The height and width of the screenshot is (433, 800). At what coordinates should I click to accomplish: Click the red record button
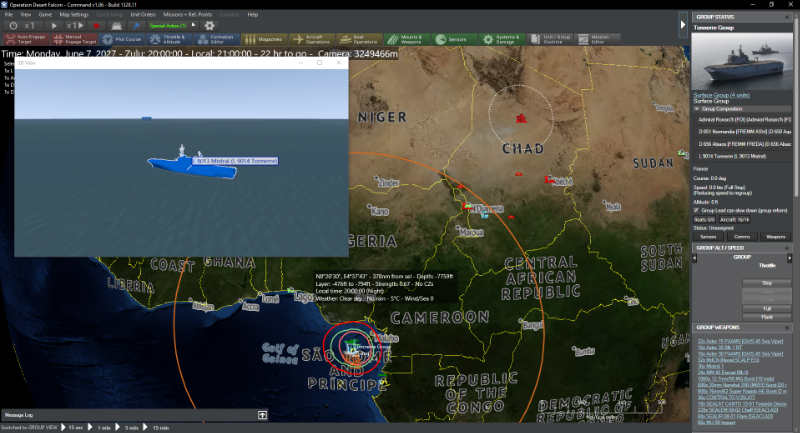point(96,26)
